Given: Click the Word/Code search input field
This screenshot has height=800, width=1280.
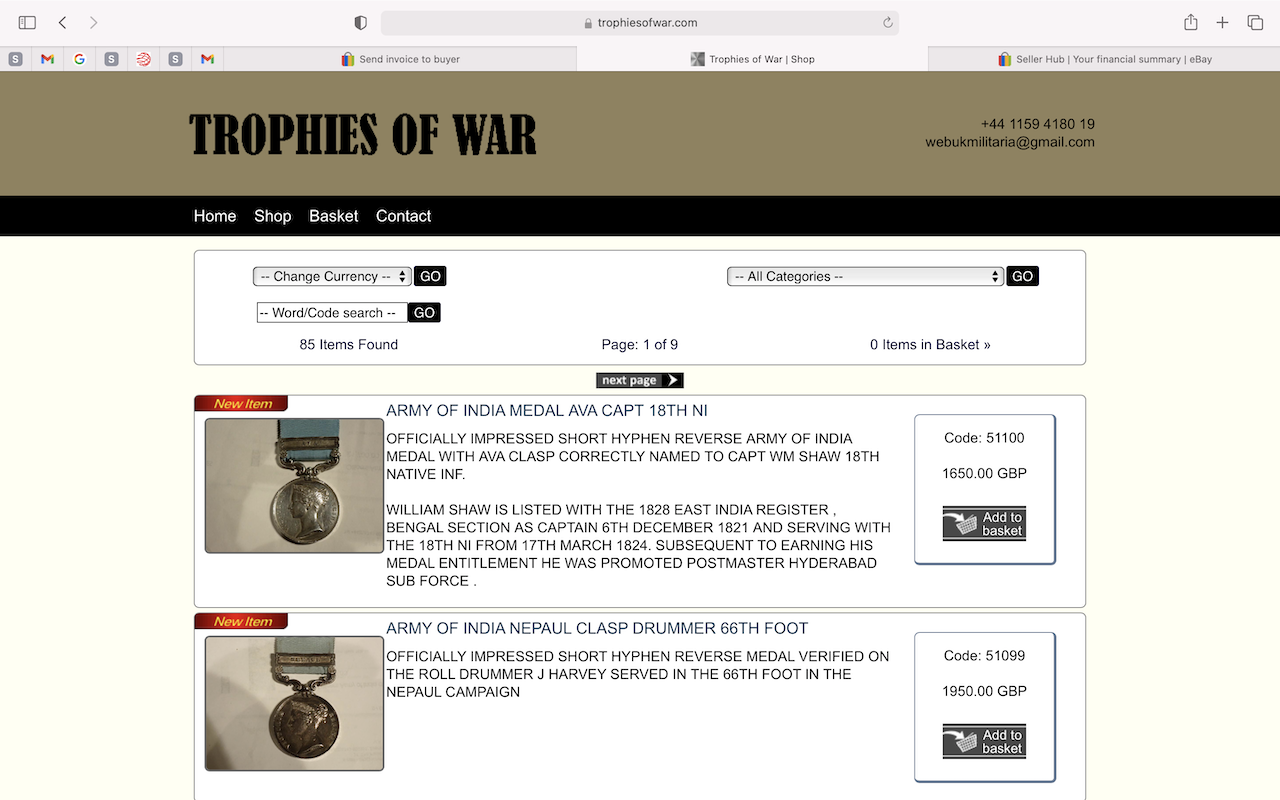Looking at the screenshot, I should pyautogui.click(x=332, y=313).
